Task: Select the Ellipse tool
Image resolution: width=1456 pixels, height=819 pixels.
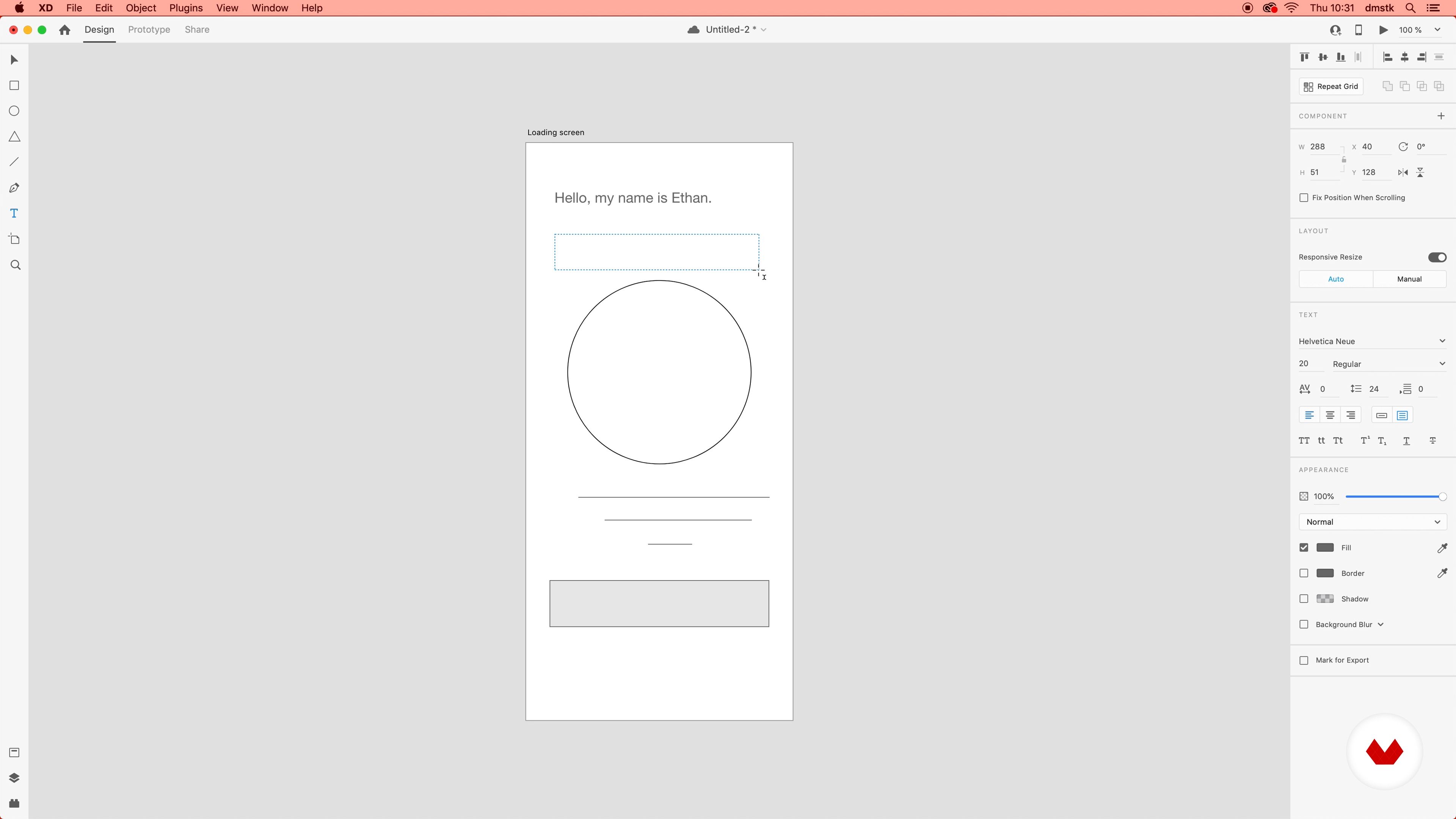Action: point(14,111)
